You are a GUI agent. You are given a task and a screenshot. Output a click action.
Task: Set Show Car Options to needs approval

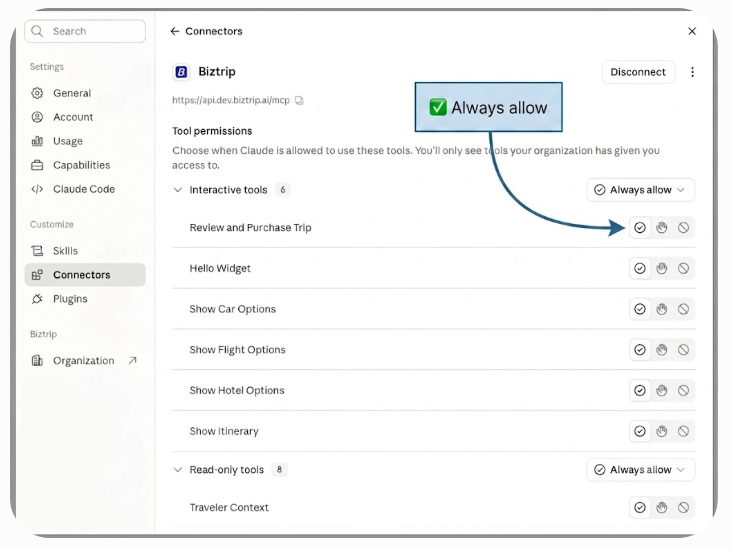click(662, 309)
